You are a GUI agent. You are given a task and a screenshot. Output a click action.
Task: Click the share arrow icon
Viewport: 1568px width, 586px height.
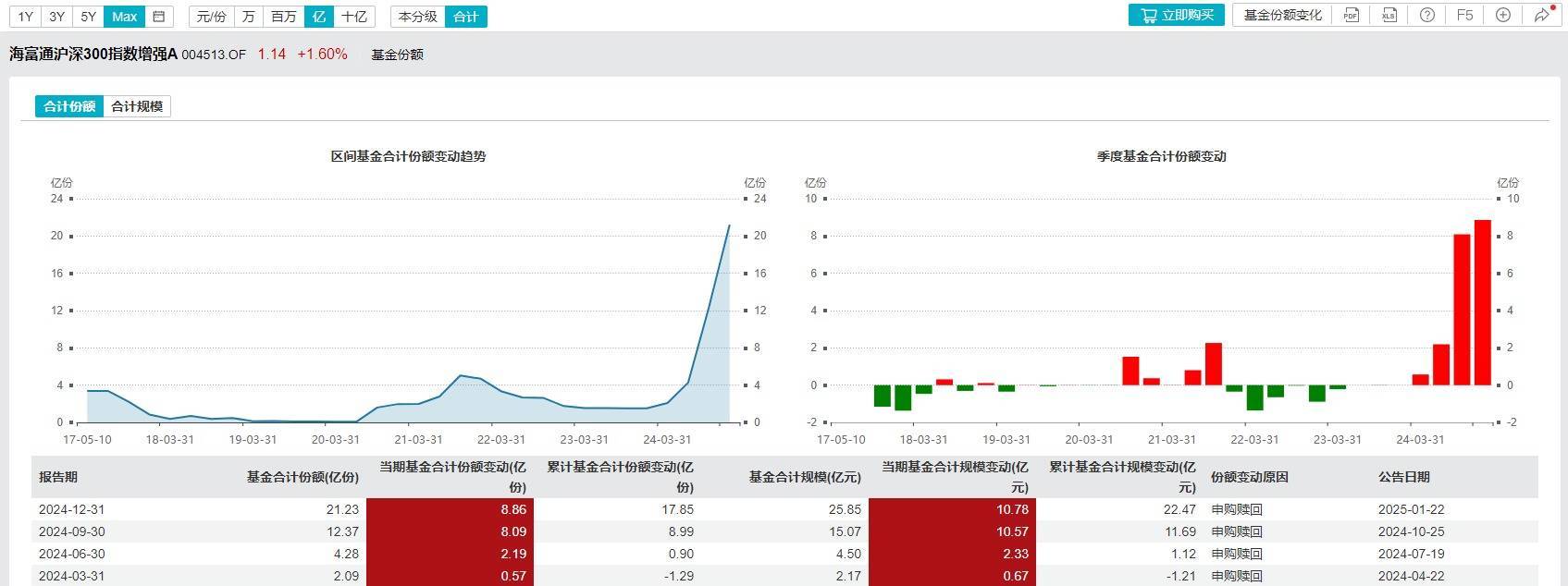coord(1541,16)
